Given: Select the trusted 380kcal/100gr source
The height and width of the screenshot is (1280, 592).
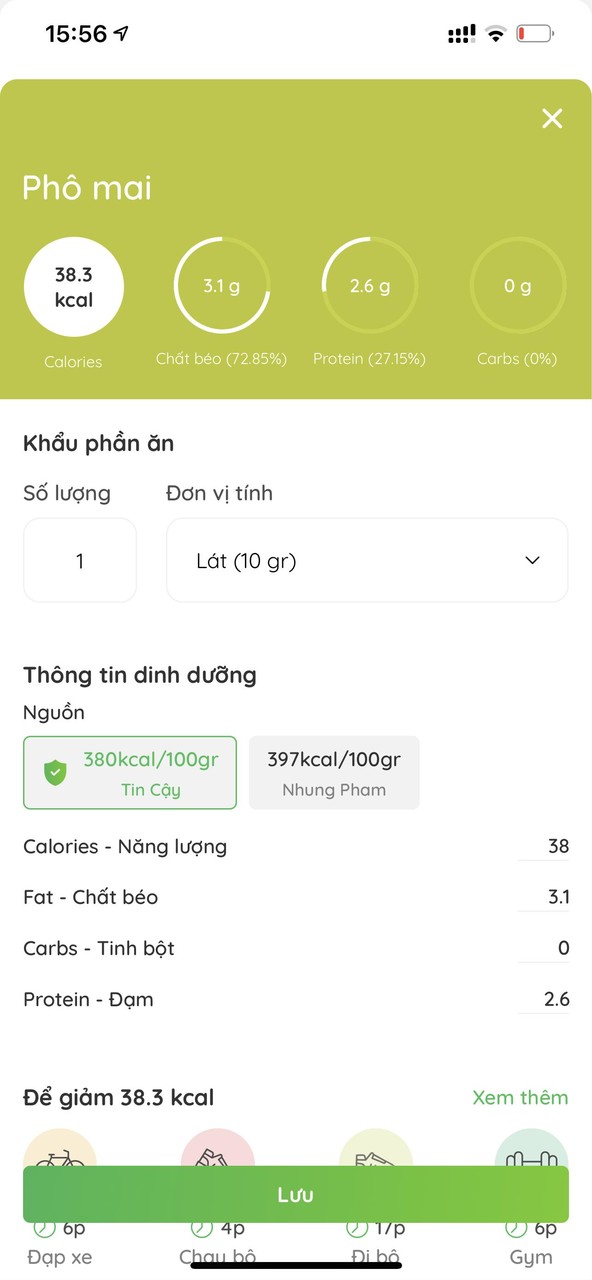Looking at the screenshot, I should point(130,772).
